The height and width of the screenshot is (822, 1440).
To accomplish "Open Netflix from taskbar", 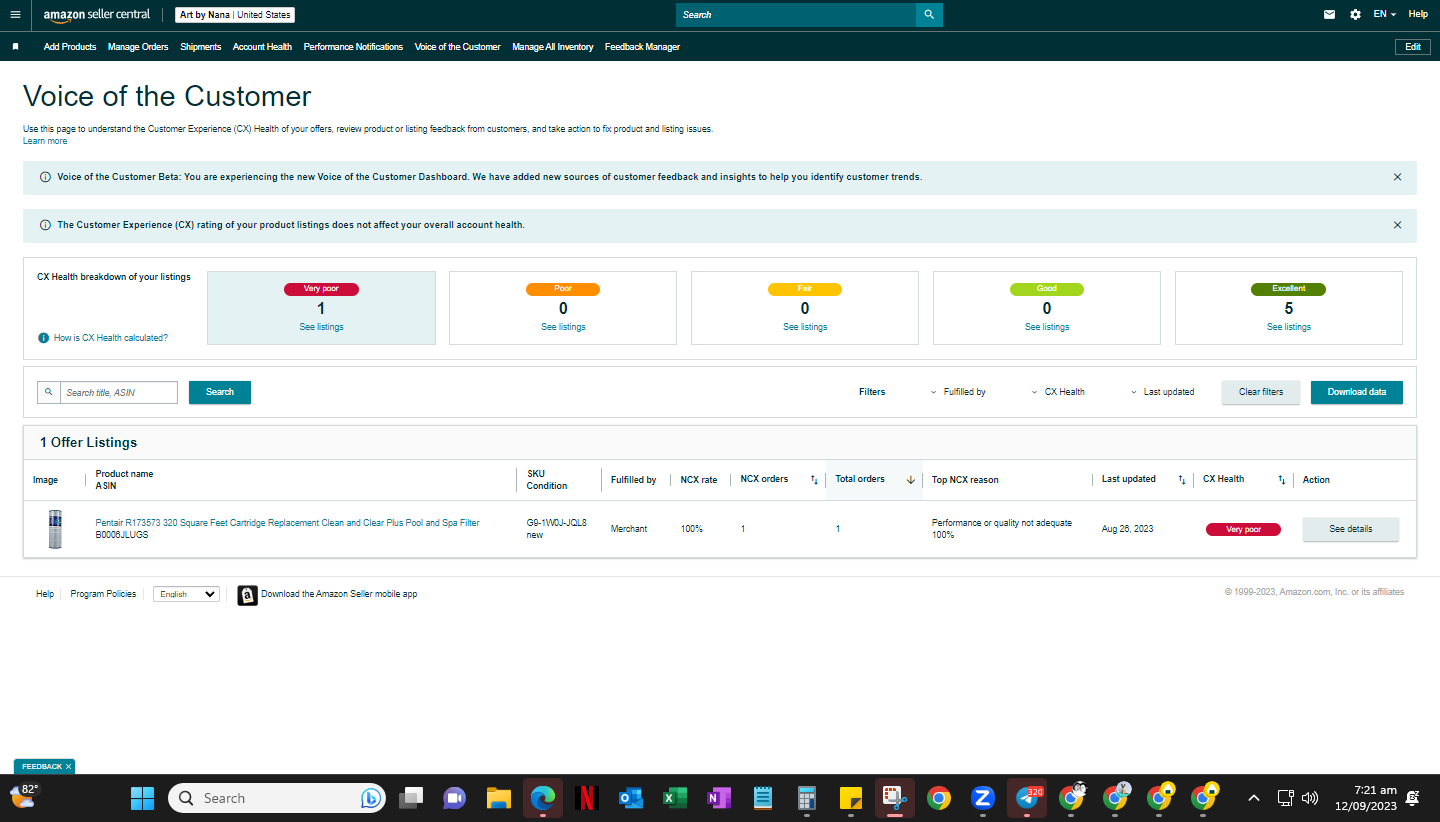I will (x=587, y=798).
